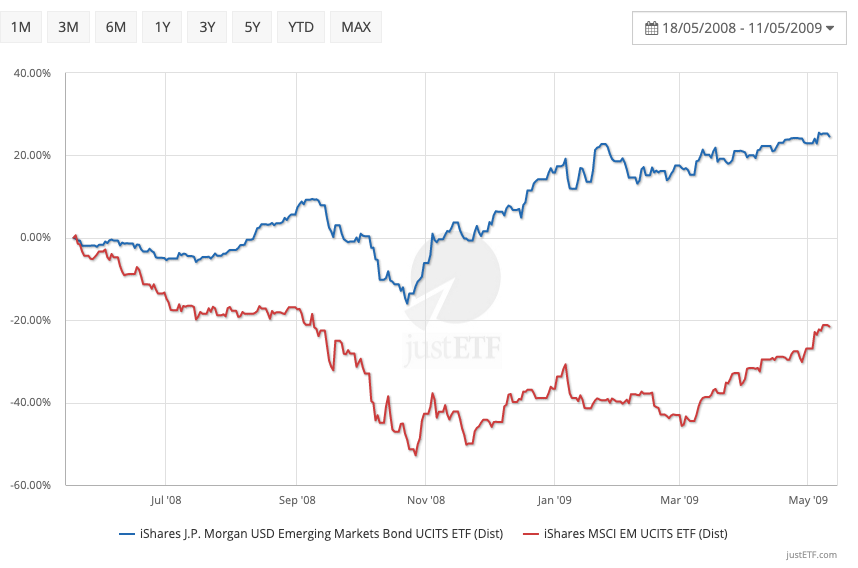Viewport: 858px width, 568px height.
Task: Open the date range dropdown arrow
Action: click(830, 28)
